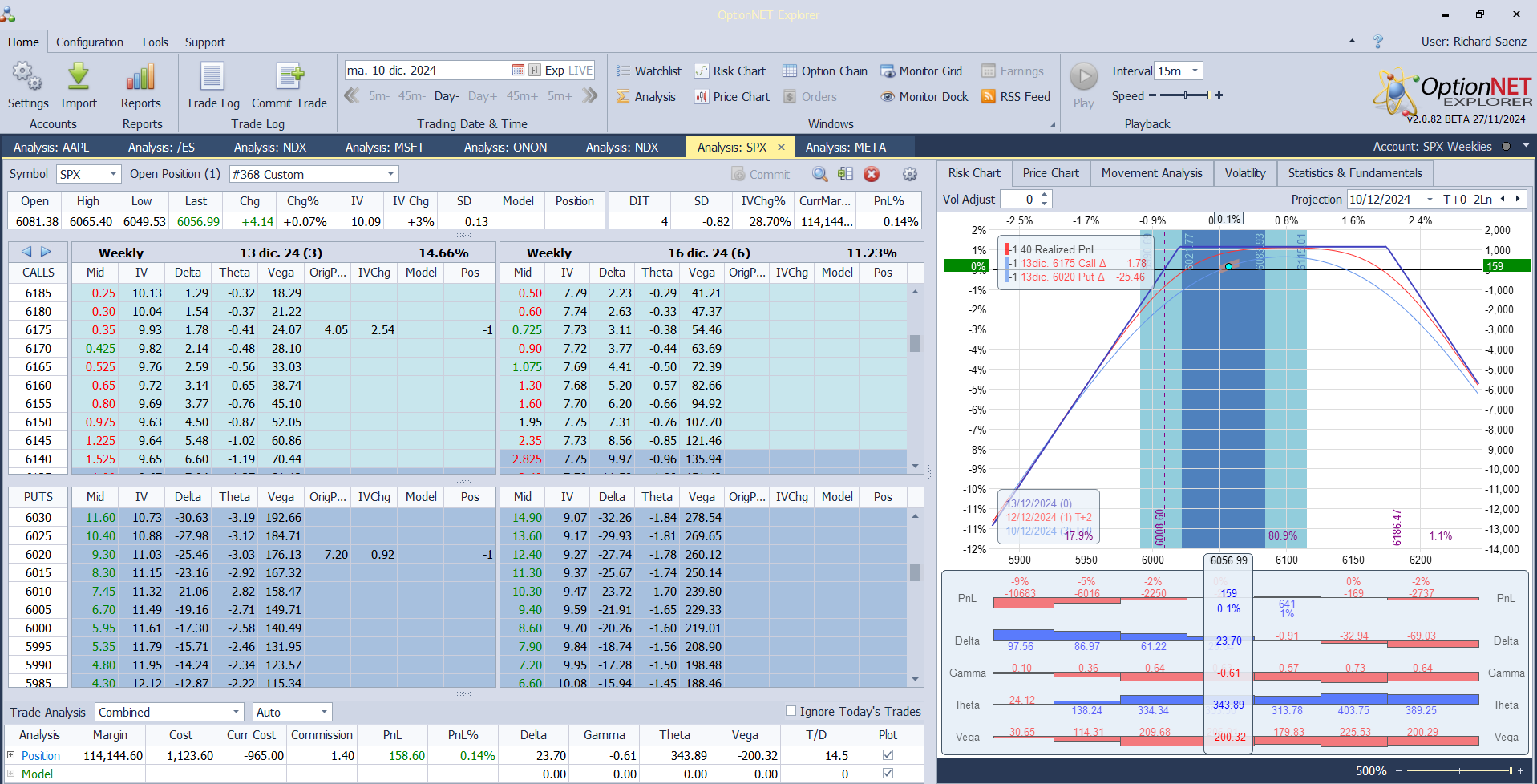This screenshot has width=1537, height=784.
Task: Switch to the Support ribbon tab
Action: point(205,42)
